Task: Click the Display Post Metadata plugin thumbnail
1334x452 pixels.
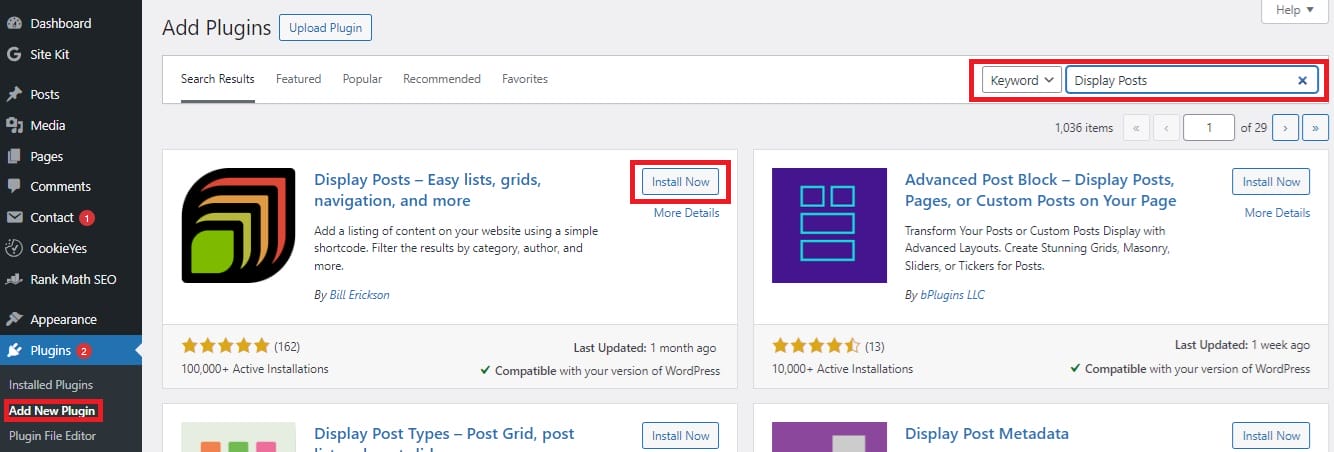Action: pyautogui.click(x=829, y=437)
